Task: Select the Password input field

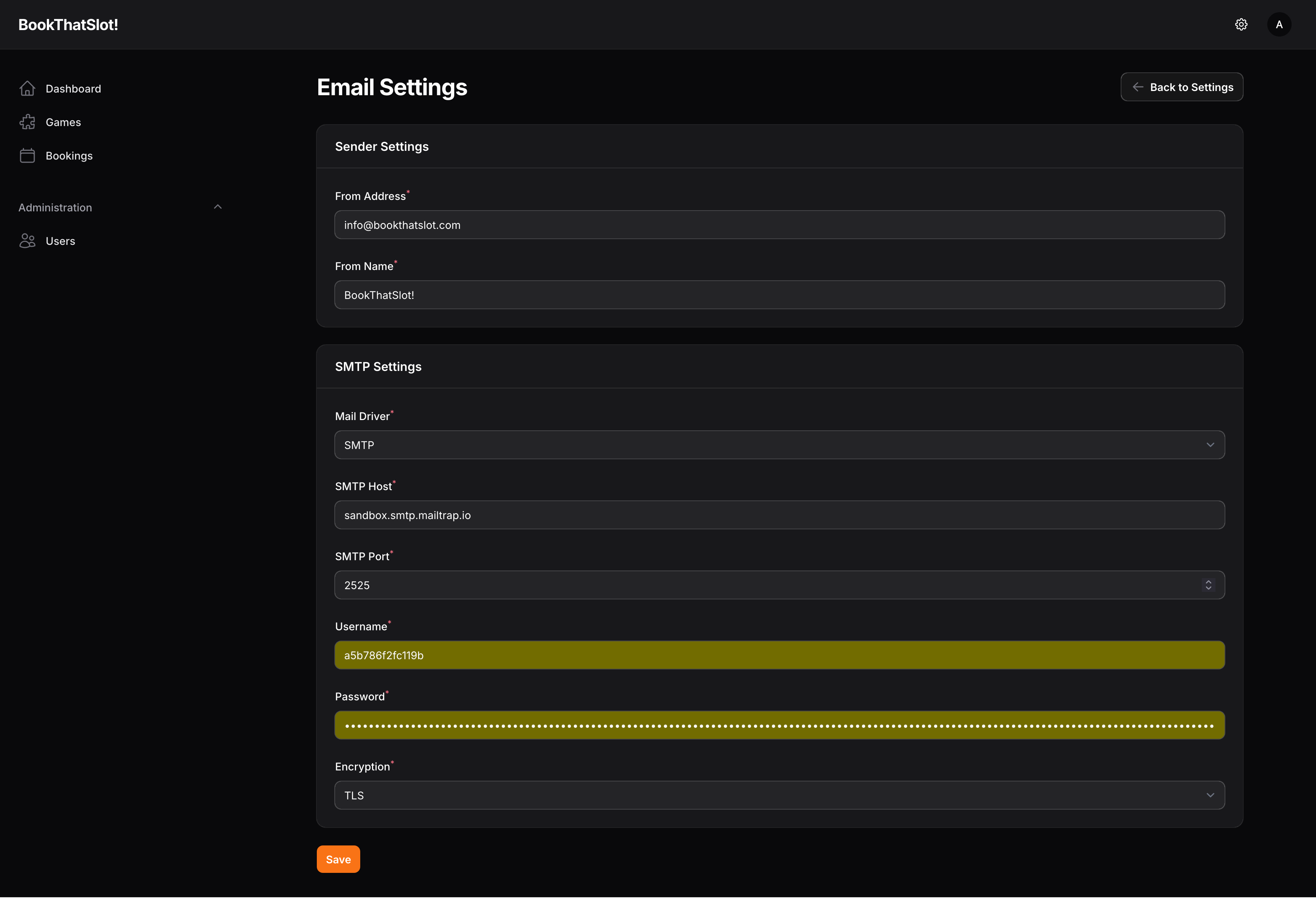Action: (779, 725)
